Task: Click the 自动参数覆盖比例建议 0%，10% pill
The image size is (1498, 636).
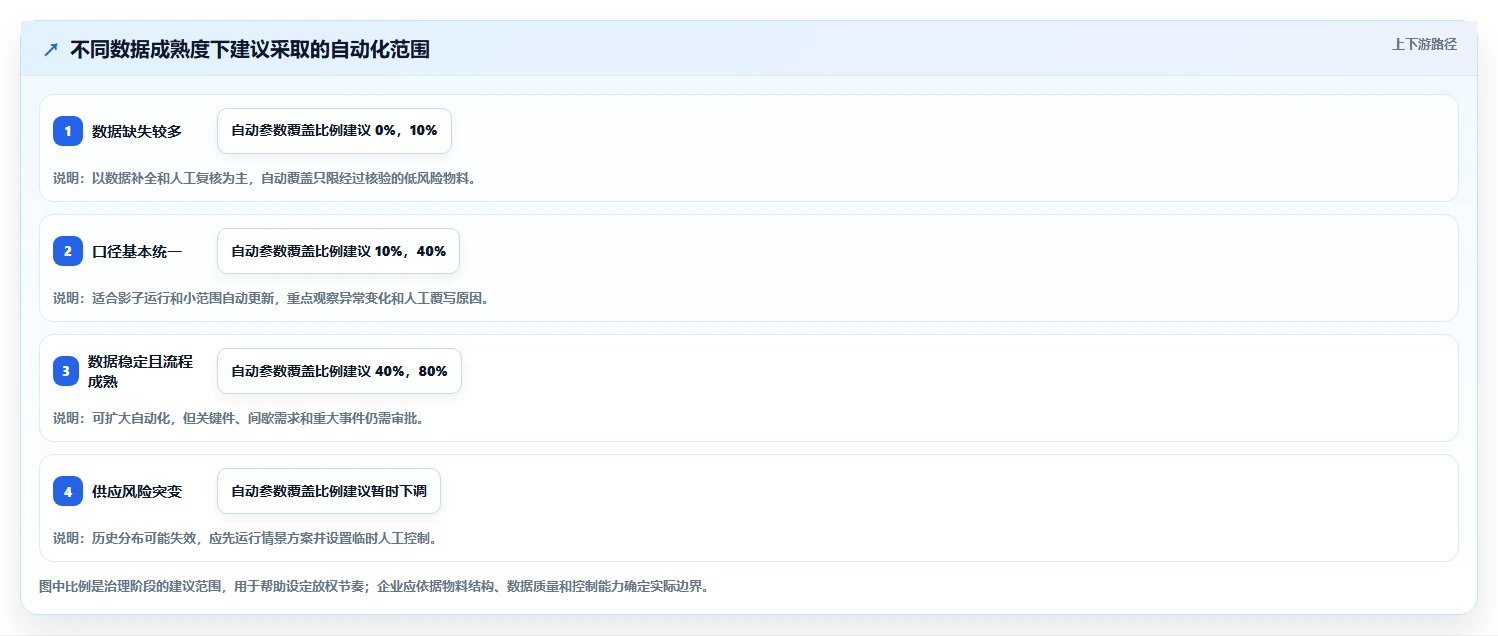Action: pyautogui.click(x=334, y=131)
